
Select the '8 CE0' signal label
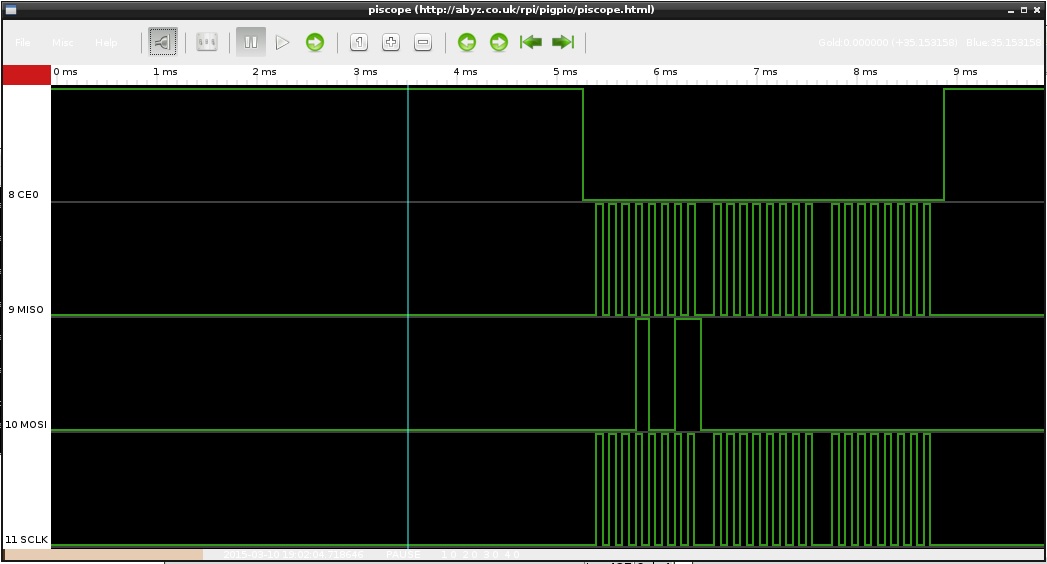tap(23, 194)
